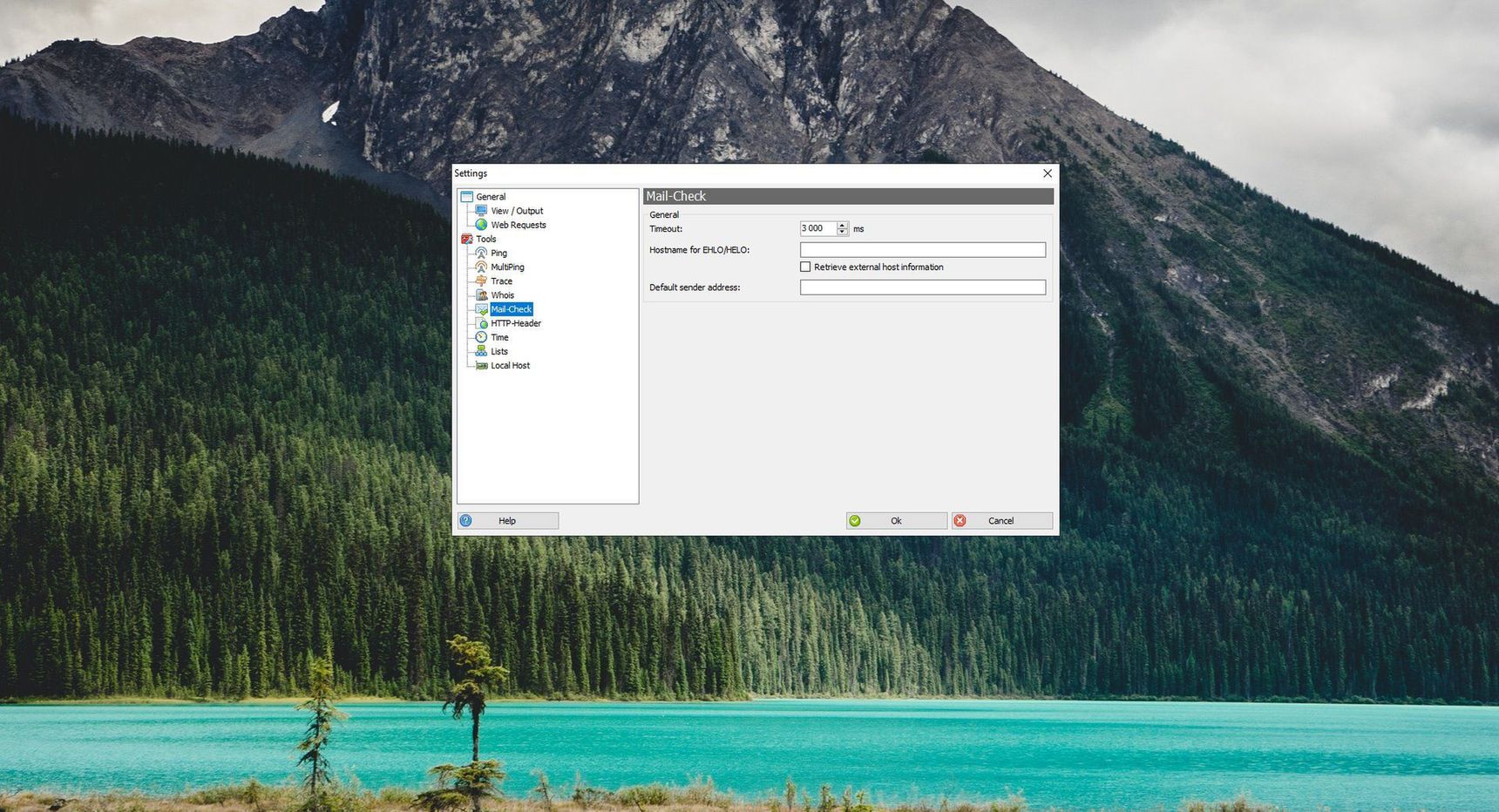The image size is (1499, 812).
Task: Select the highlighted Mail-Check tree label
Action: point(511,309)
